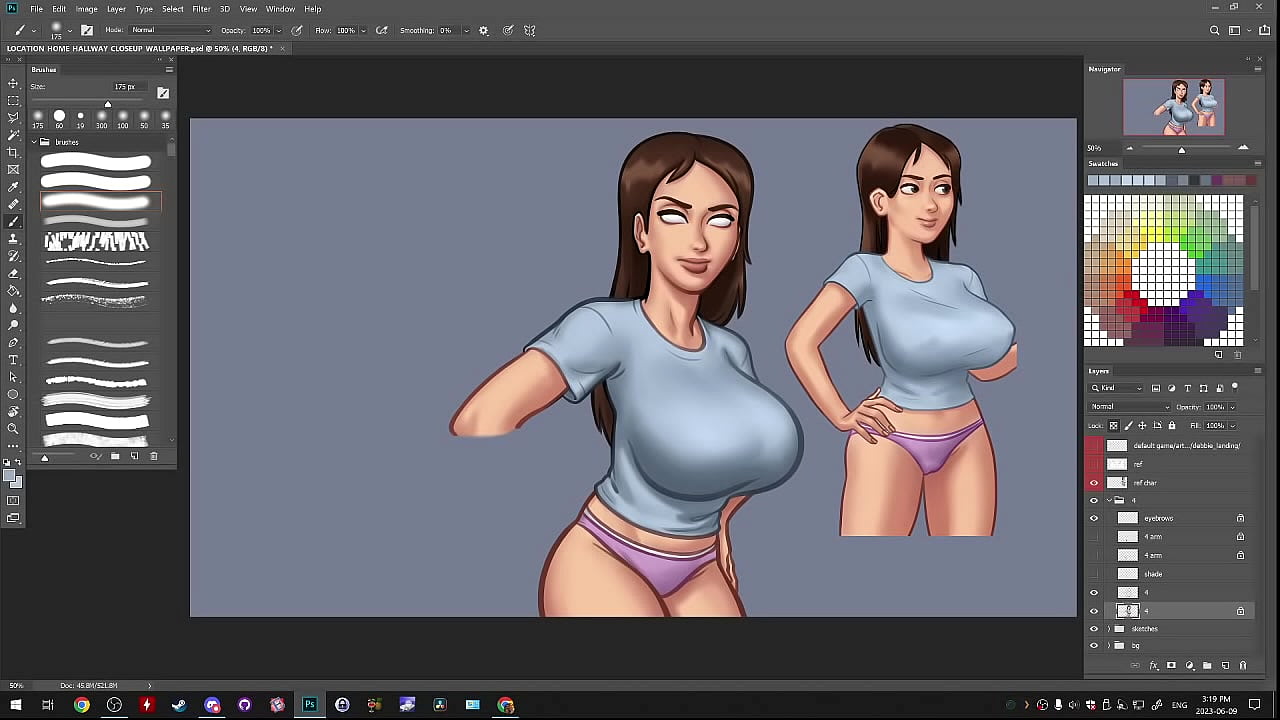
Task: Click the symmetry butterfly icon
Action: (530, 31)
